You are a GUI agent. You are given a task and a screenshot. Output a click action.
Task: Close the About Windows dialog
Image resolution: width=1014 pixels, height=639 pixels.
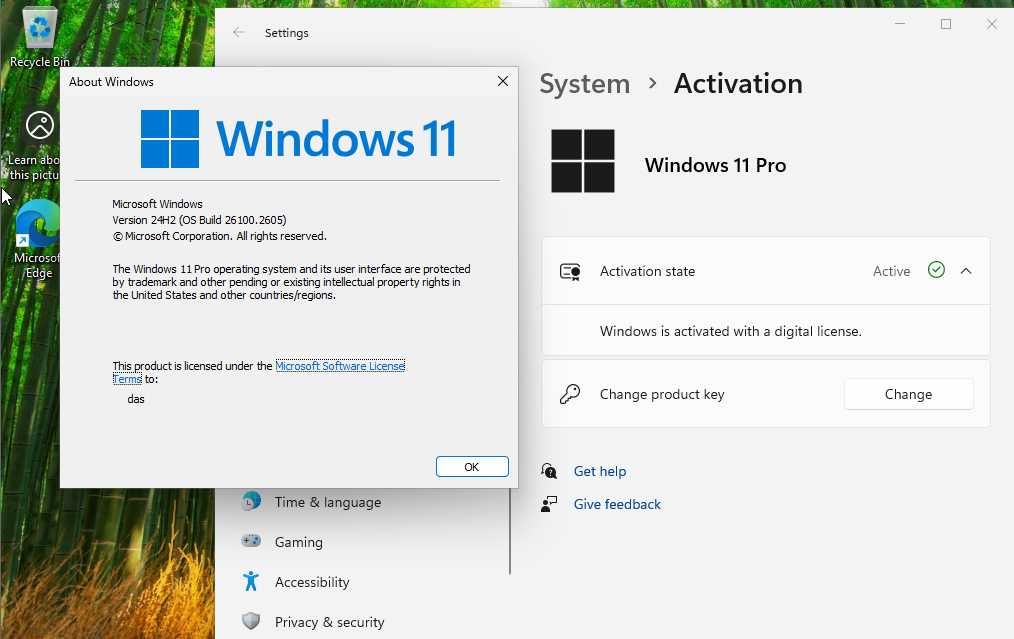[x=502, y=81]
